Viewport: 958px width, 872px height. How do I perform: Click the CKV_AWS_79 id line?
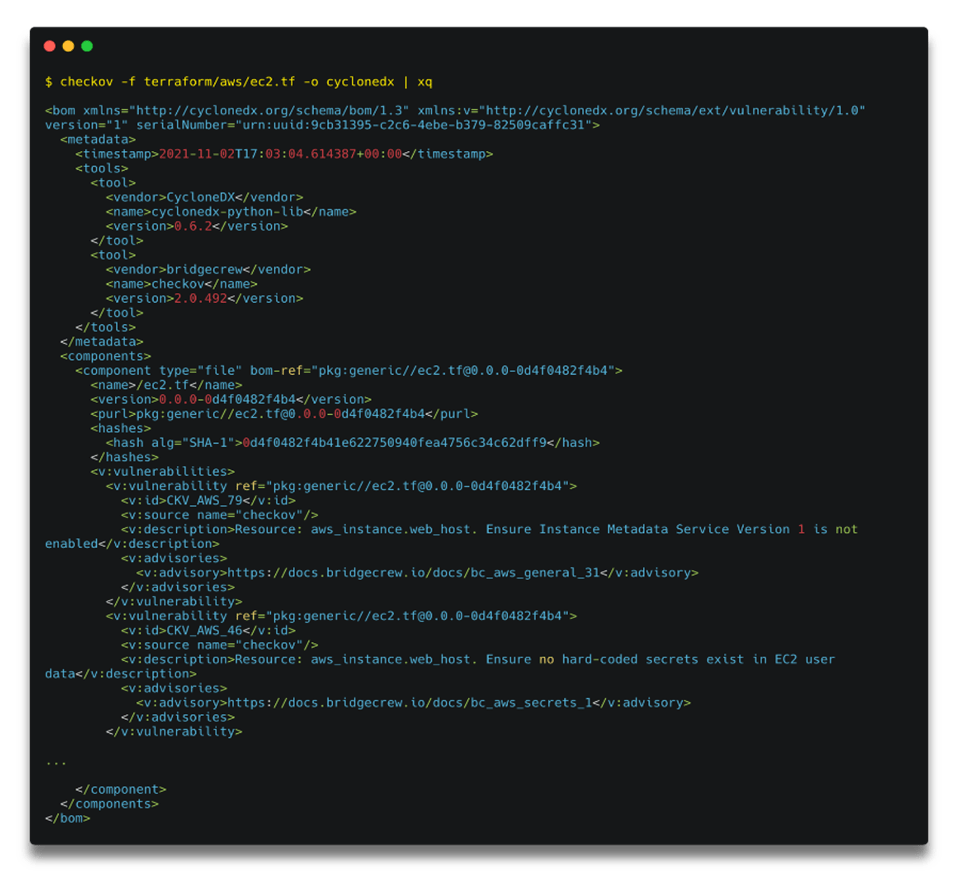coord(208,500)
